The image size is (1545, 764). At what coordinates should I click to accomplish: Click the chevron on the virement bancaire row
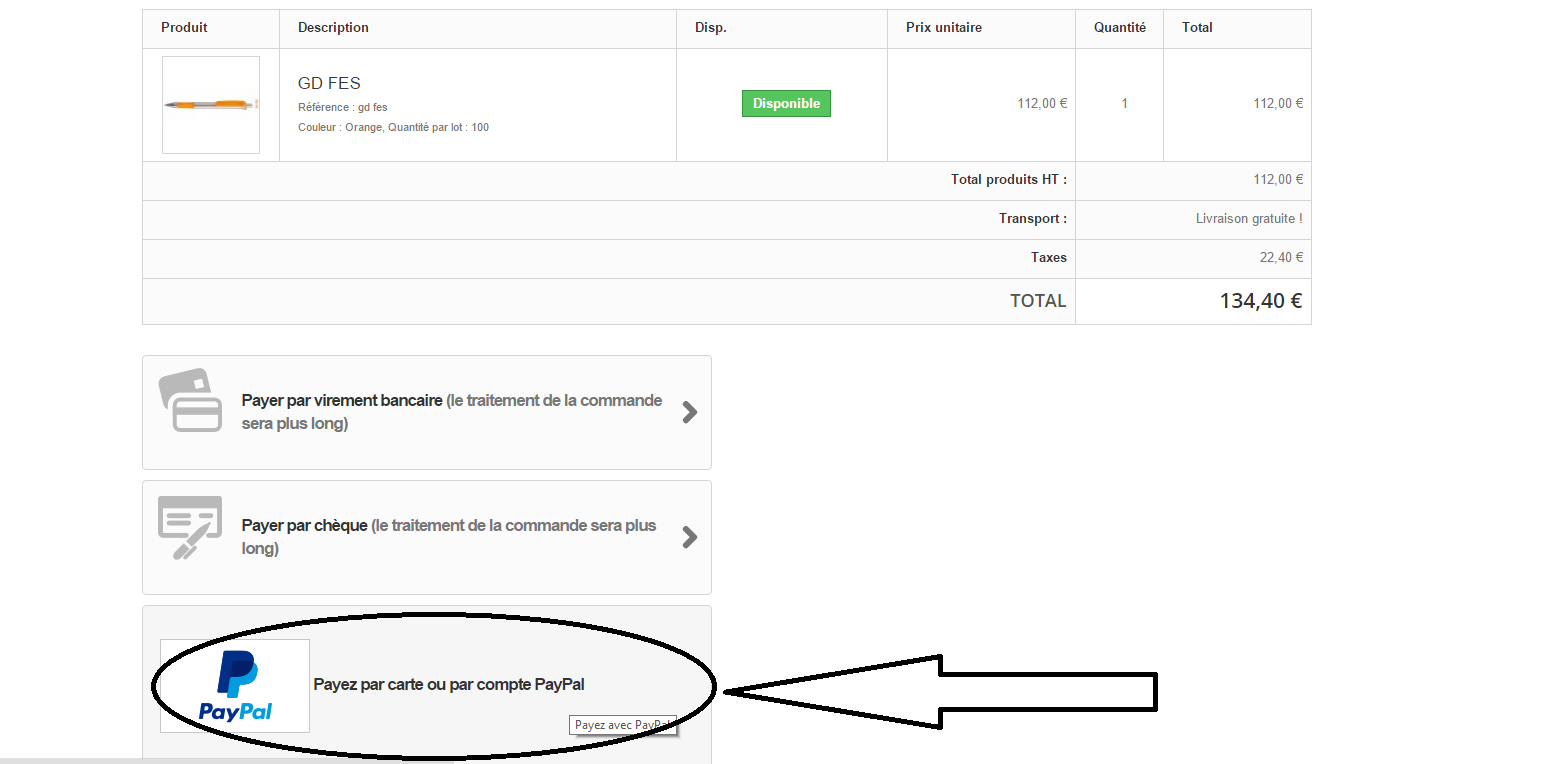pyautogui.click(x=689, y=412)
